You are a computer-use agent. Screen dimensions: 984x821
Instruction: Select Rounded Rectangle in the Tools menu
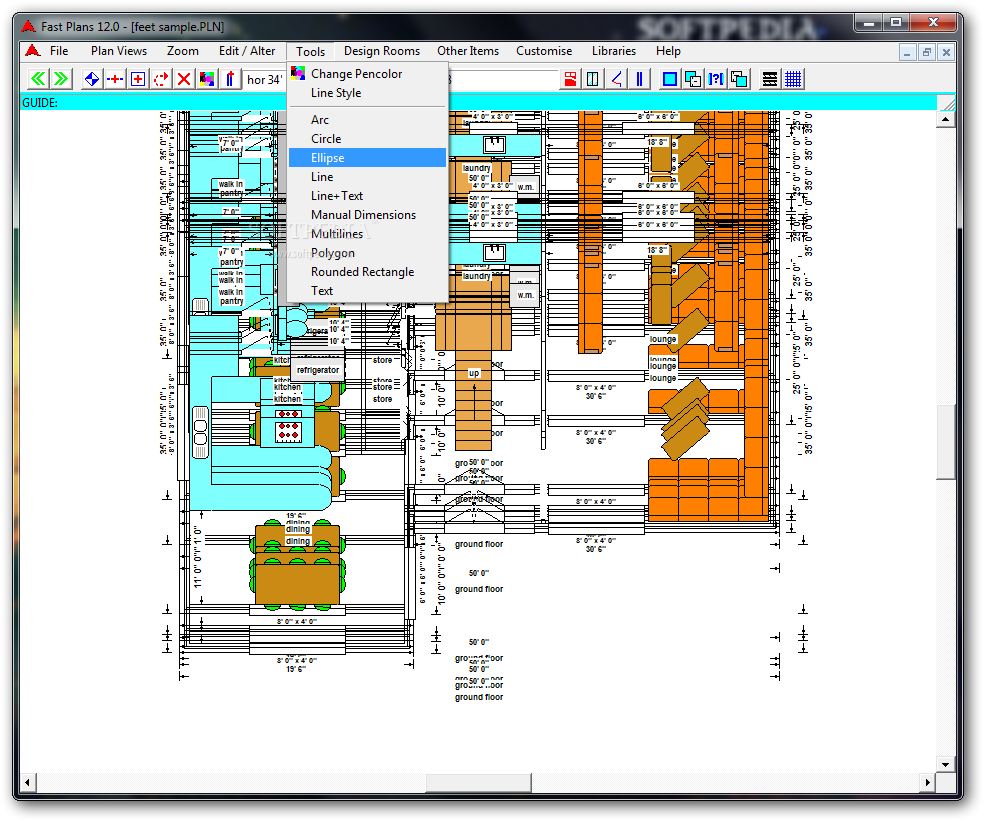(x=368, y=272)
